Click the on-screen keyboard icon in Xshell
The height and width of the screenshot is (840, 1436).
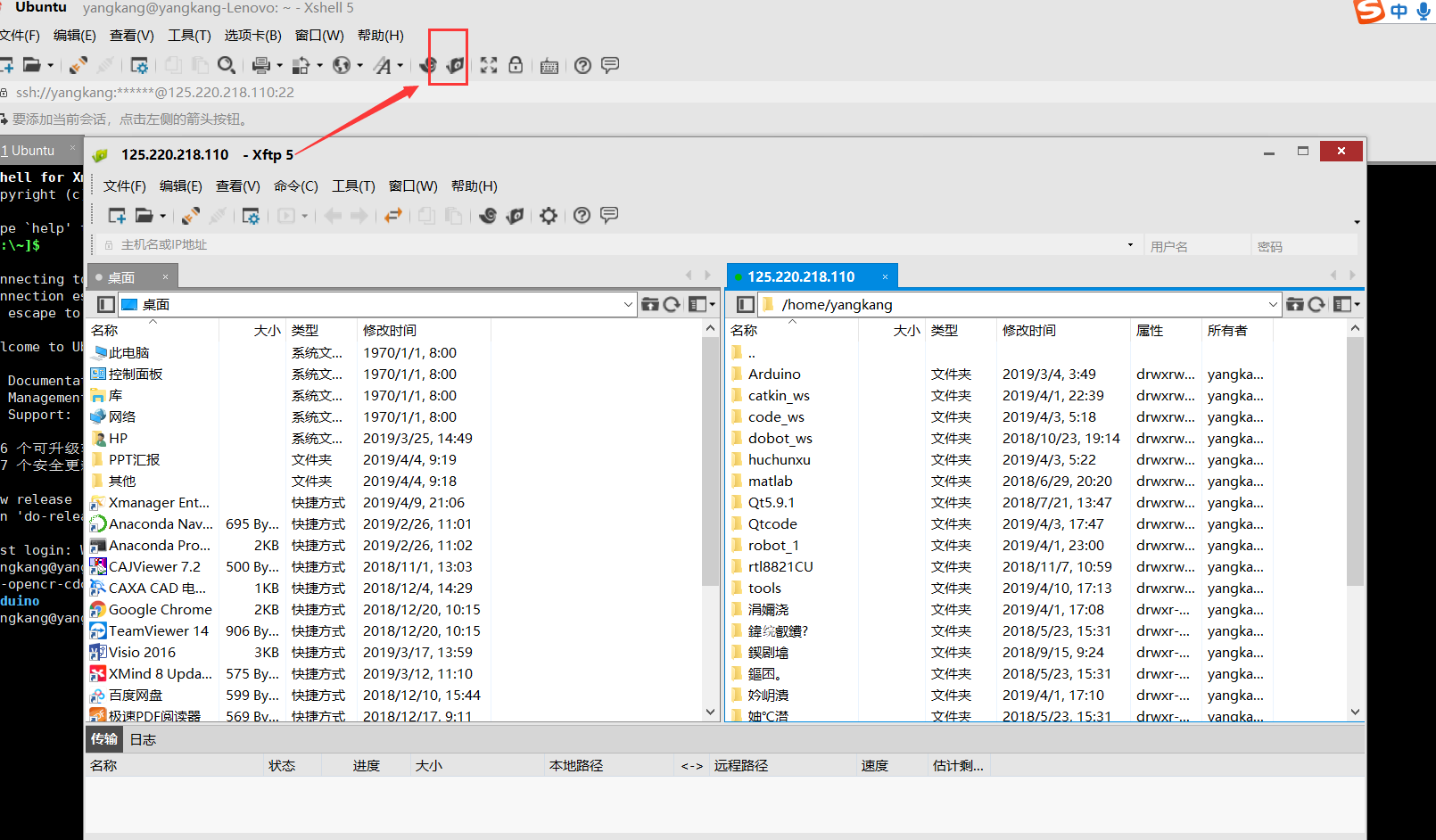click(548, 65)
